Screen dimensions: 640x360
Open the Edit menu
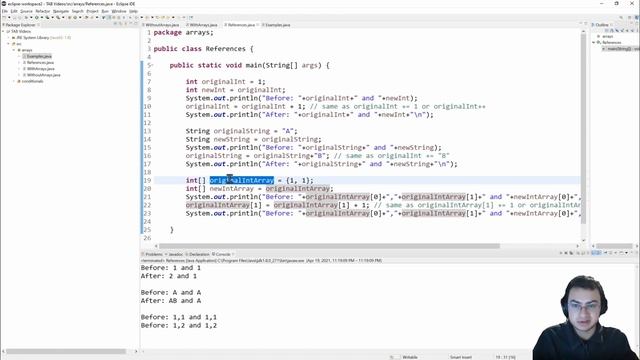point(14,11)
